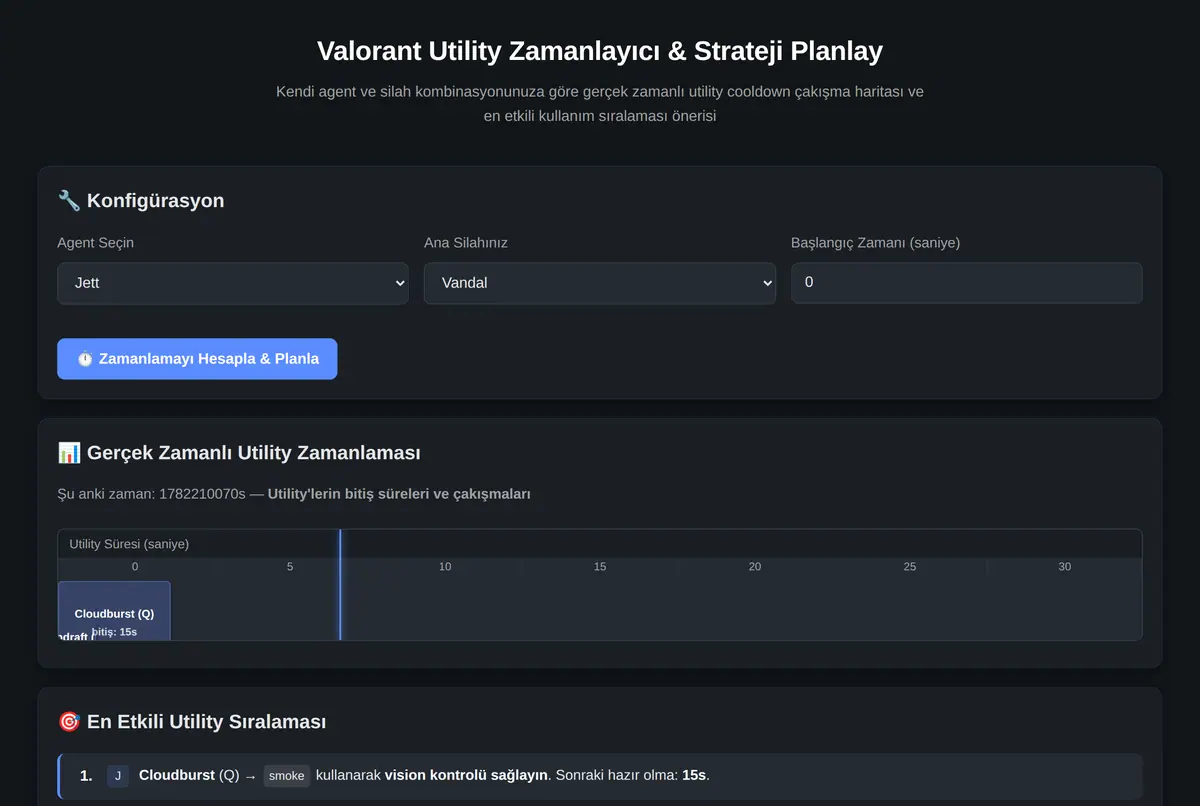Click the page title Valorant Utility Zamanlayıcı
Image resolution: width=1200 pixels, height=806 pixels.
600,51
